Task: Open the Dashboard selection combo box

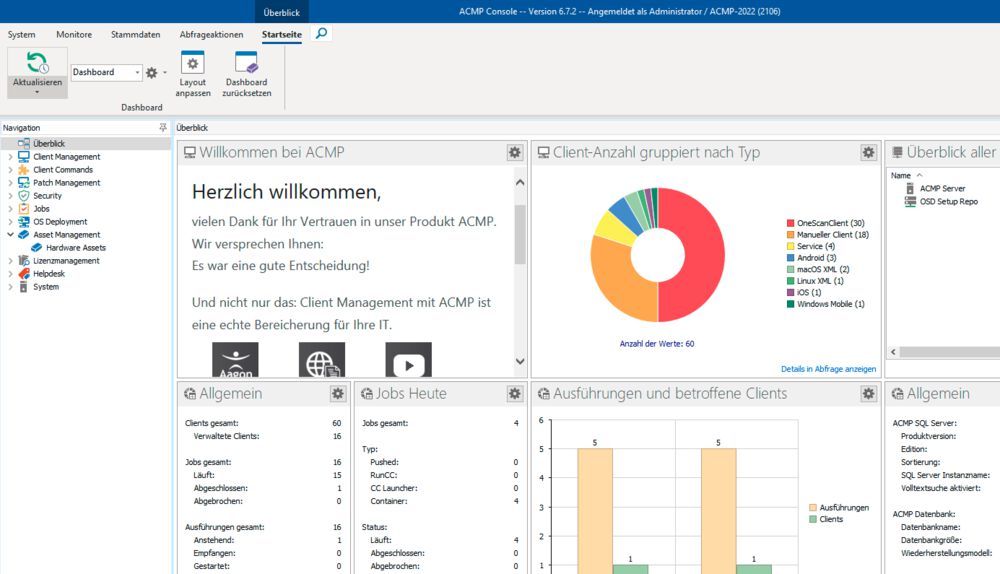Action: 106,72
